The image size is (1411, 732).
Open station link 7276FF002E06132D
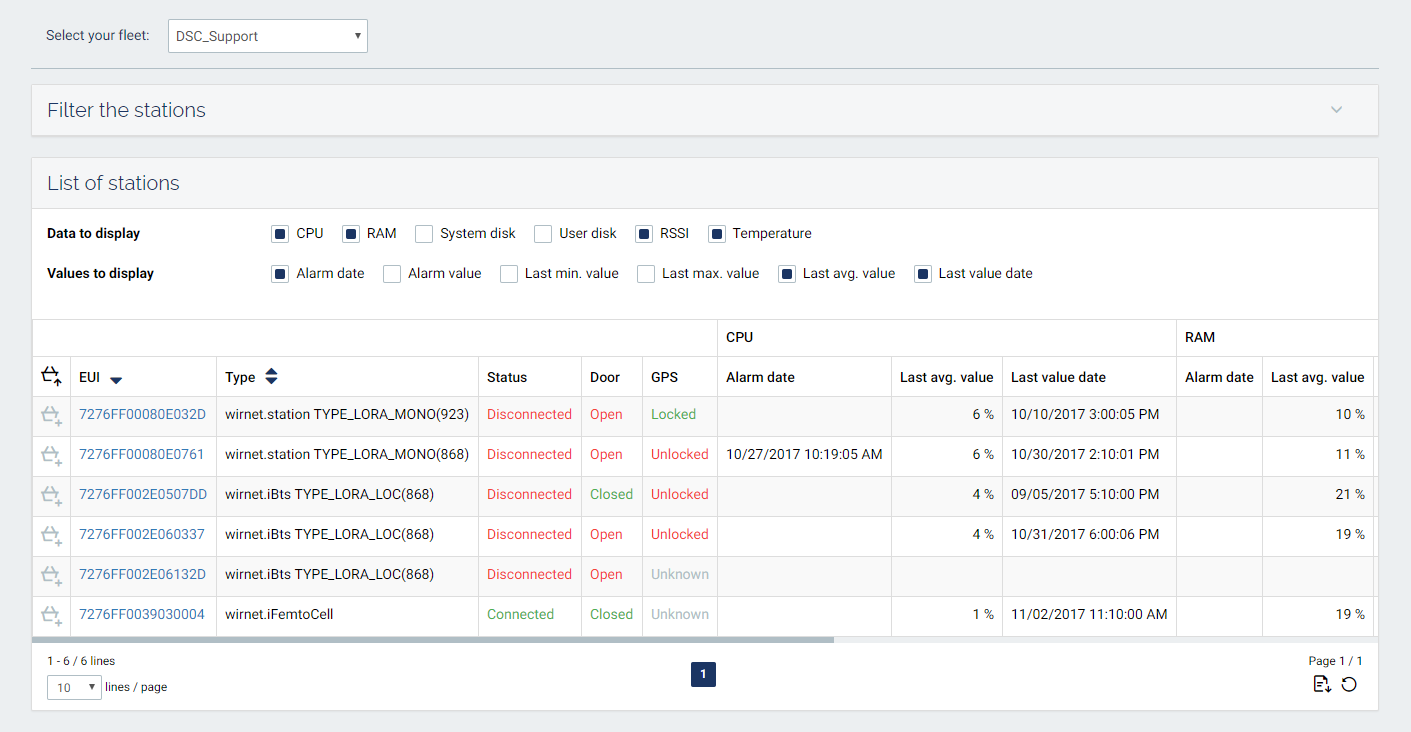click(x=142, y=575)
